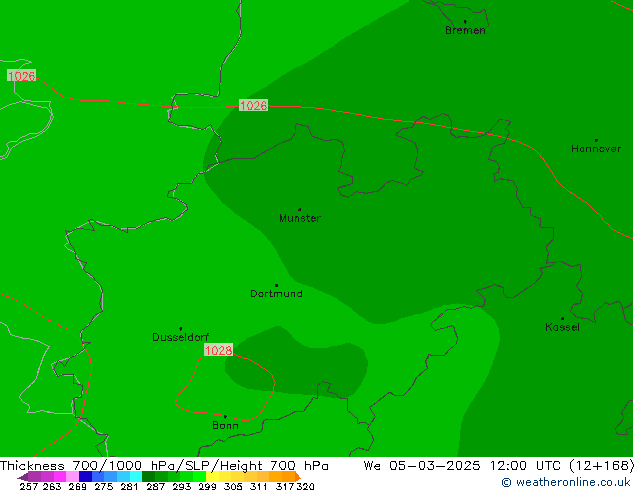The height and width of the screenshot is (490, 634).
Task: Click the 257 legend value
Action: point(29,486)
